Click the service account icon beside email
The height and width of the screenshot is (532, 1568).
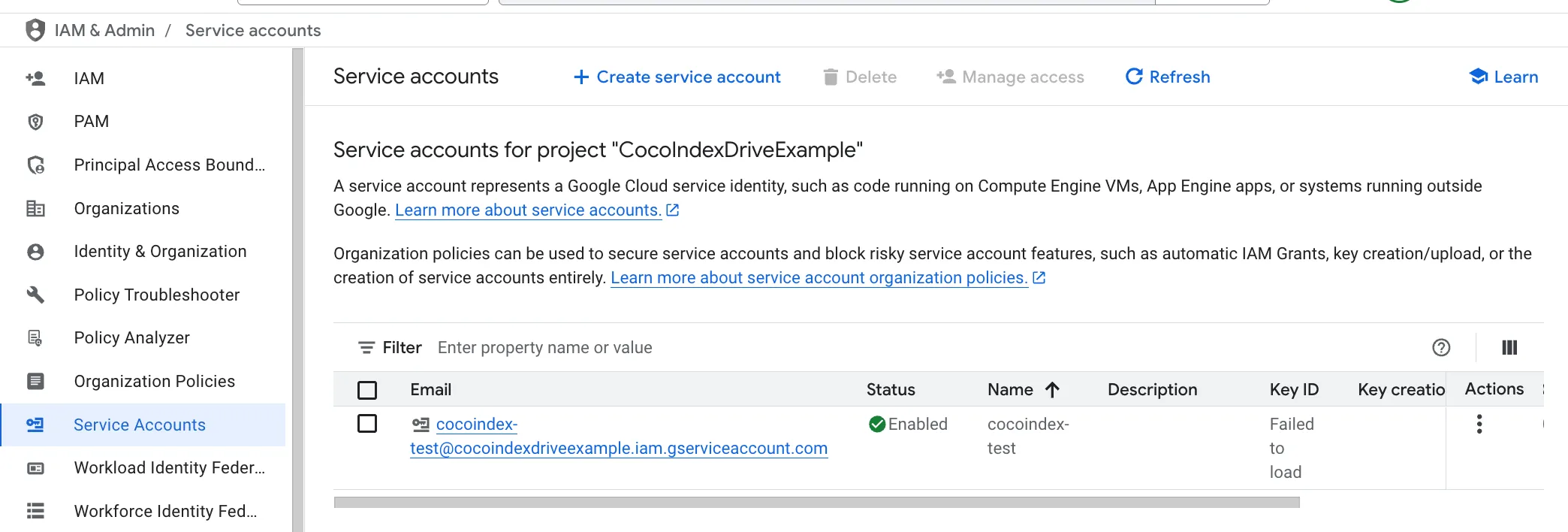(421, 425)
